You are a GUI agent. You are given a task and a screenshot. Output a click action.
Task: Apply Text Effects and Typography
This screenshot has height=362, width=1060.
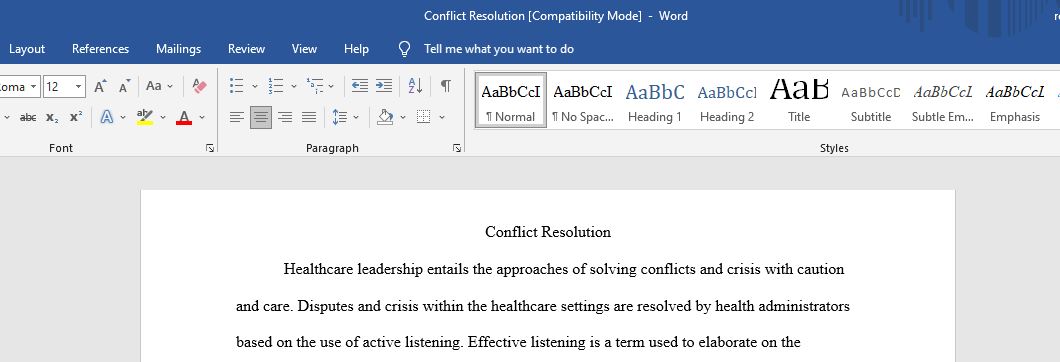pyautogui.click(x=107, y=117)
